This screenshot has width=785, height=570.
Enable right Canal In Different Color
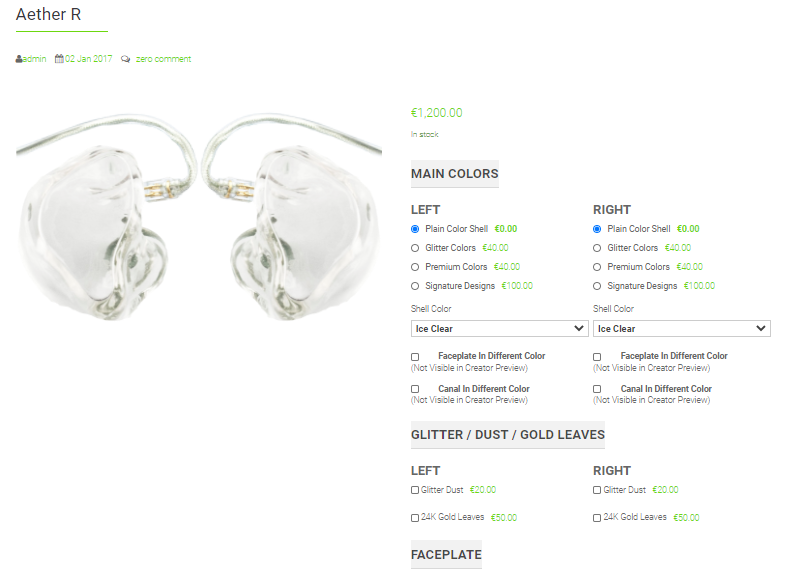tap(597, 389)
